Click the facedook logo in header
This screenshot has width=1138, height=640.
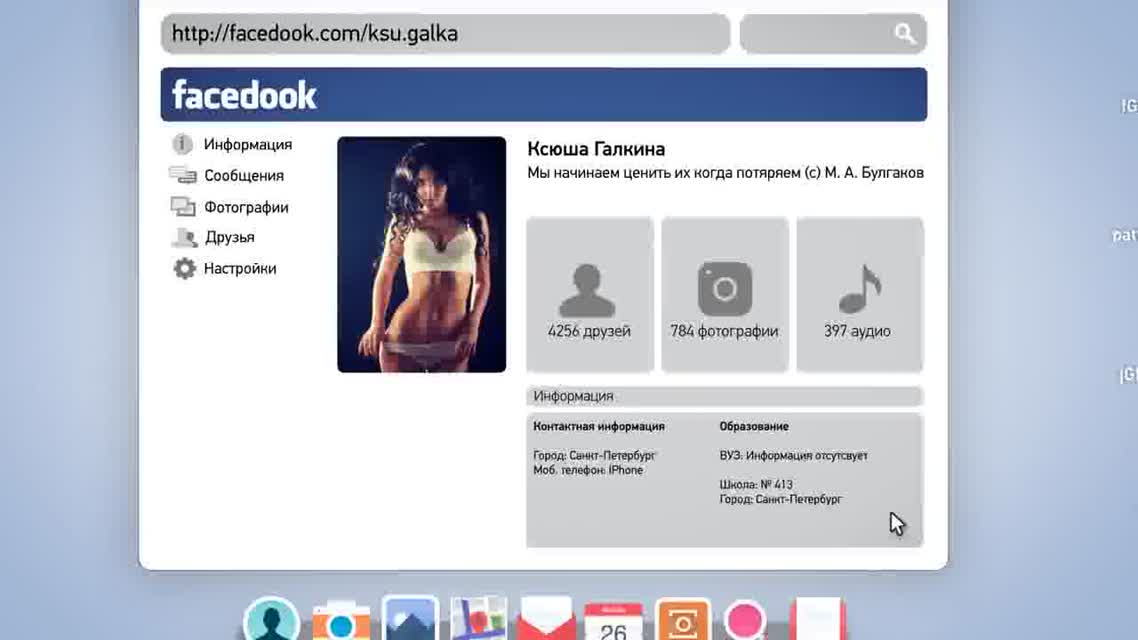(244, 95)
